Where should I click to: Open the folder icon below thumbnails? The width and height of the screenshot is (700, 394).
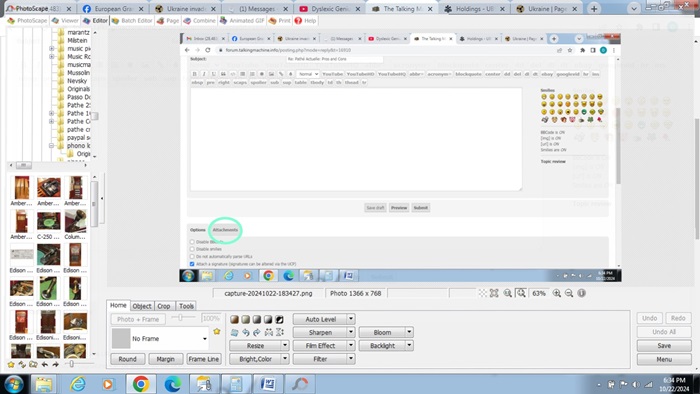coord(33,365)
